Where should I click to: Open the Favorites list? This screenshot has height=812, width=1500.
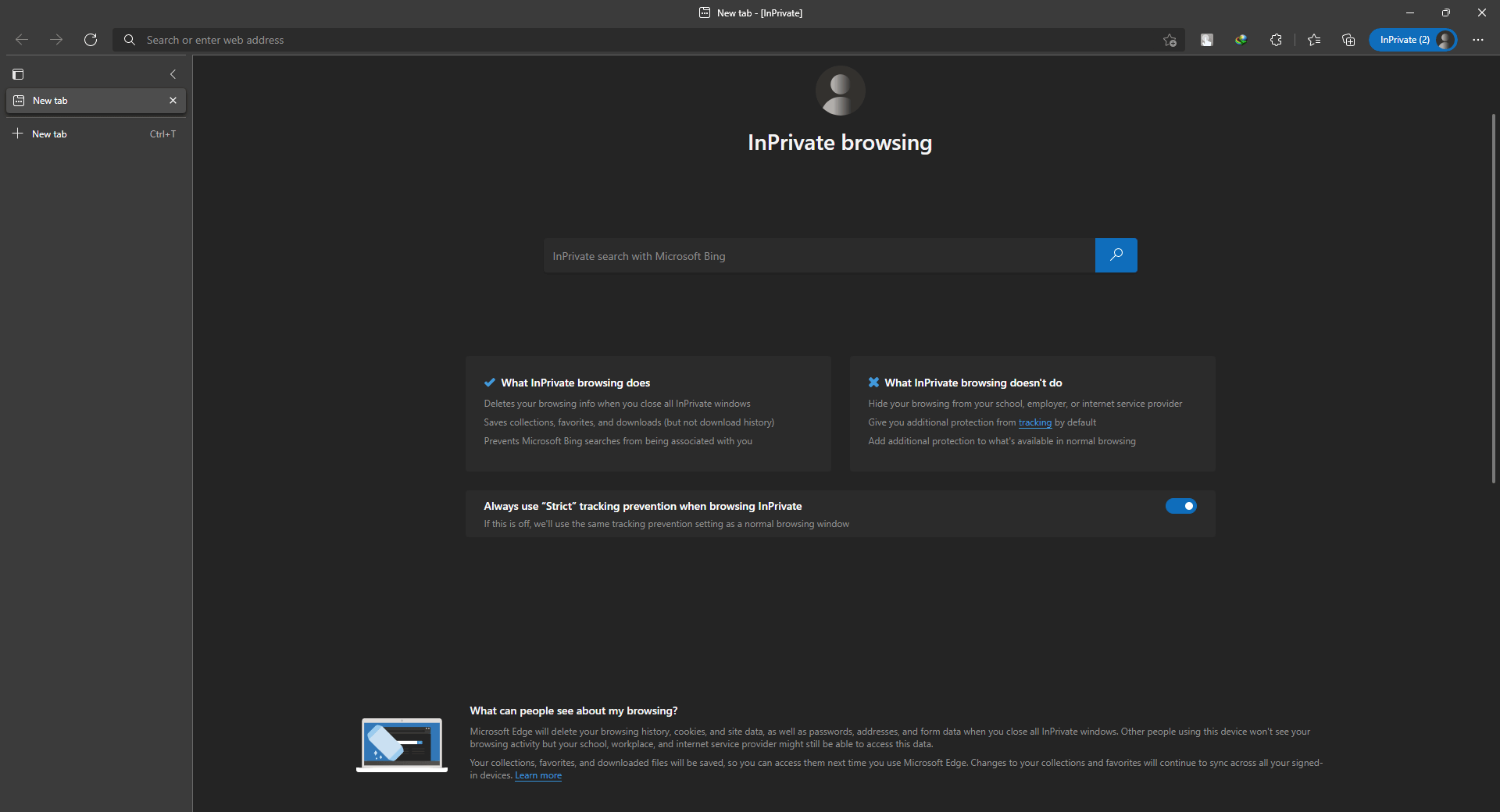tap(1314, 40)
